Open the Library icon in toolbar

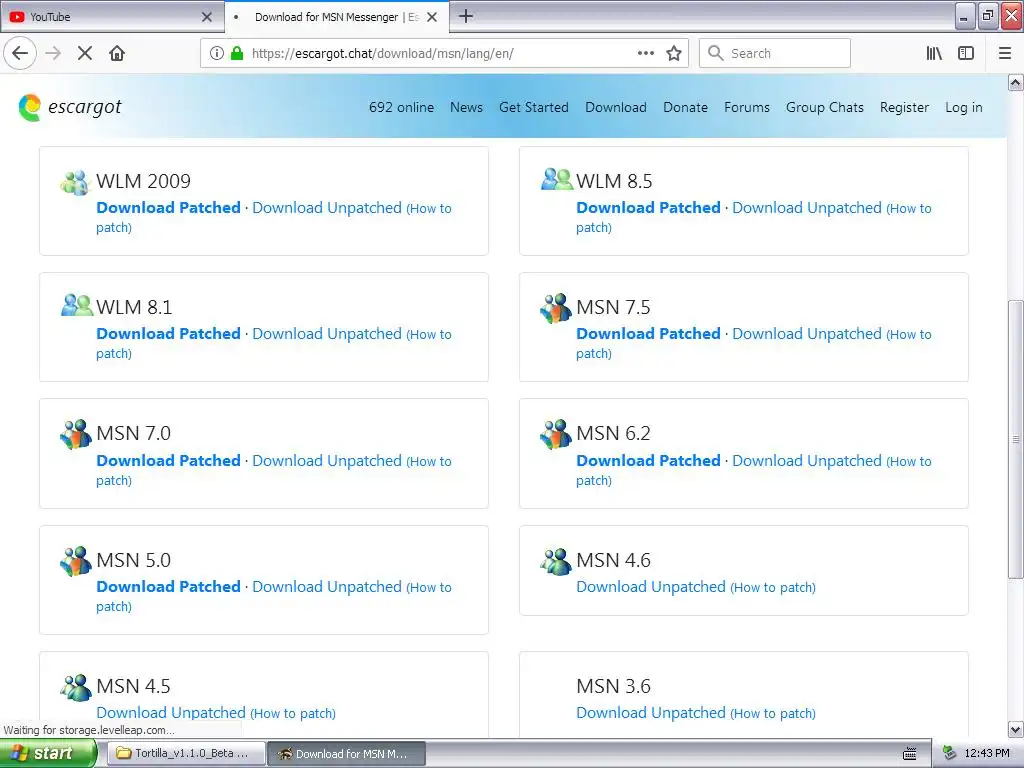pyautogui.click(x=934, y=53)
